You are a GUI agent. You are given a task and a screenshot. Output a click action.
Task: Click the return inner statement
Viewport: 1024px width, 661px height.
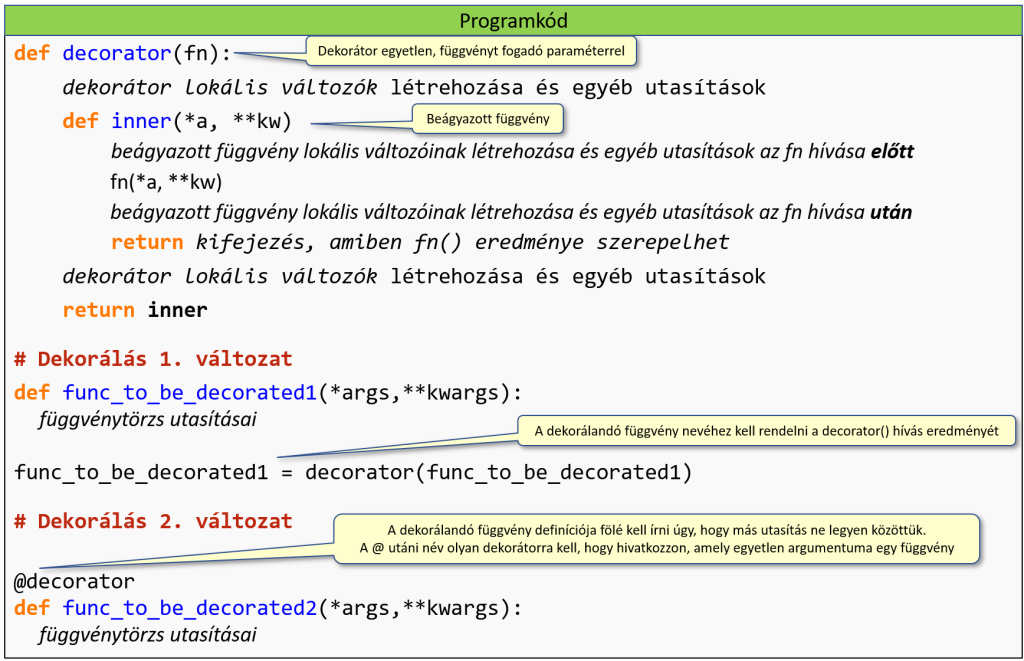tap(134, 310)
